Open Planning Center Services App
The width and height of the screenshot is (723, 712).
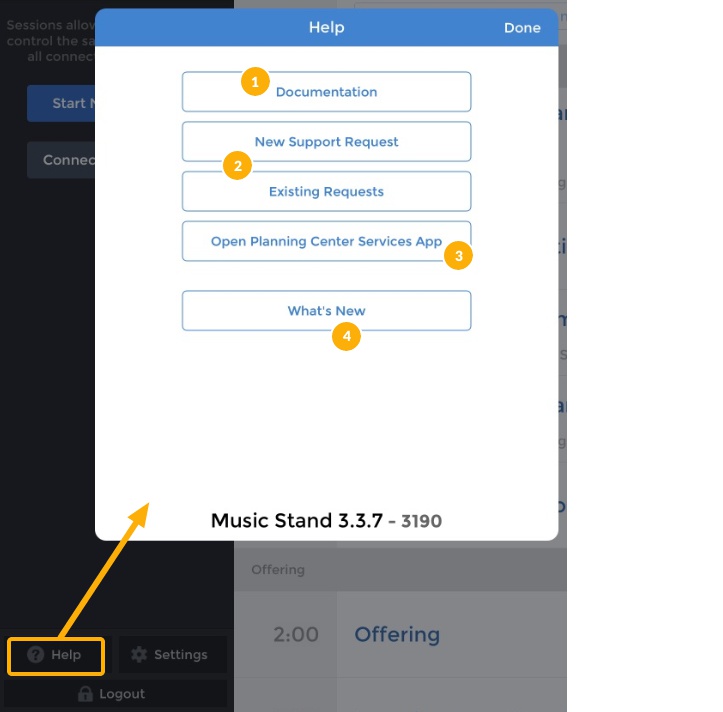click(326, 241)
